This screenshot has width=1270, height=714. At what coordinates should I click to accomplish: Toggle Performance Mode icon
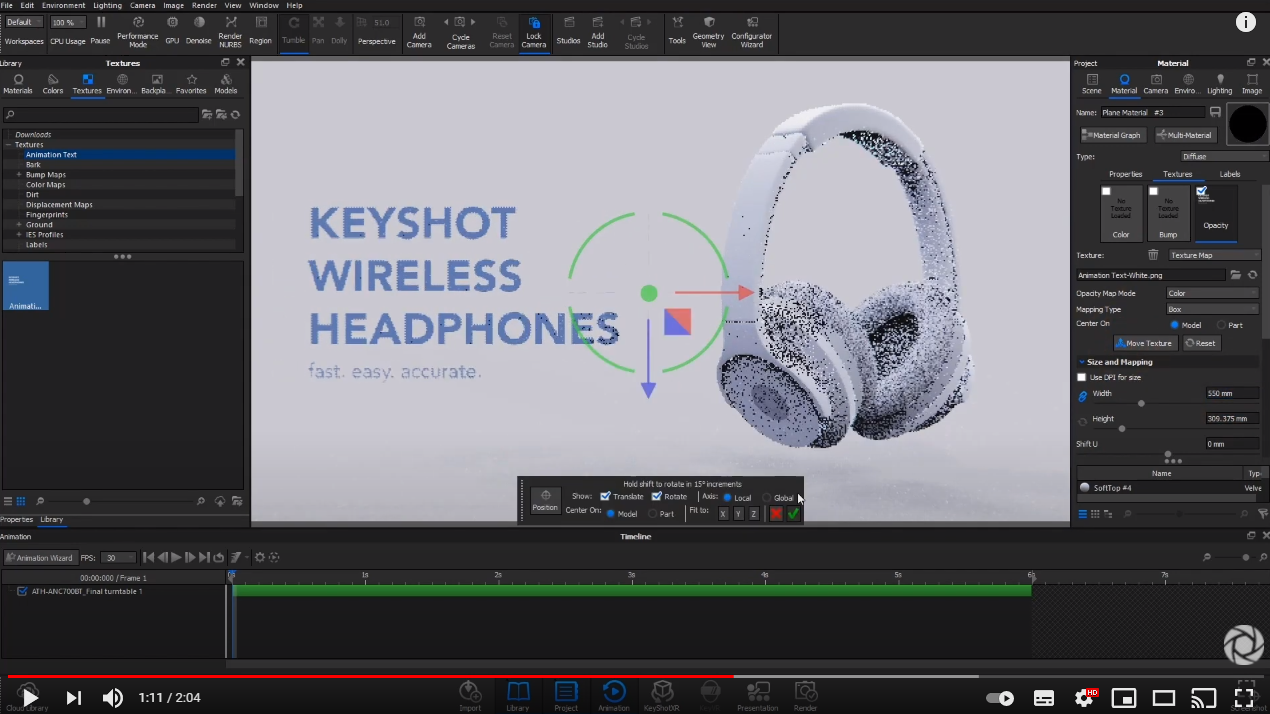coord(138,23)
